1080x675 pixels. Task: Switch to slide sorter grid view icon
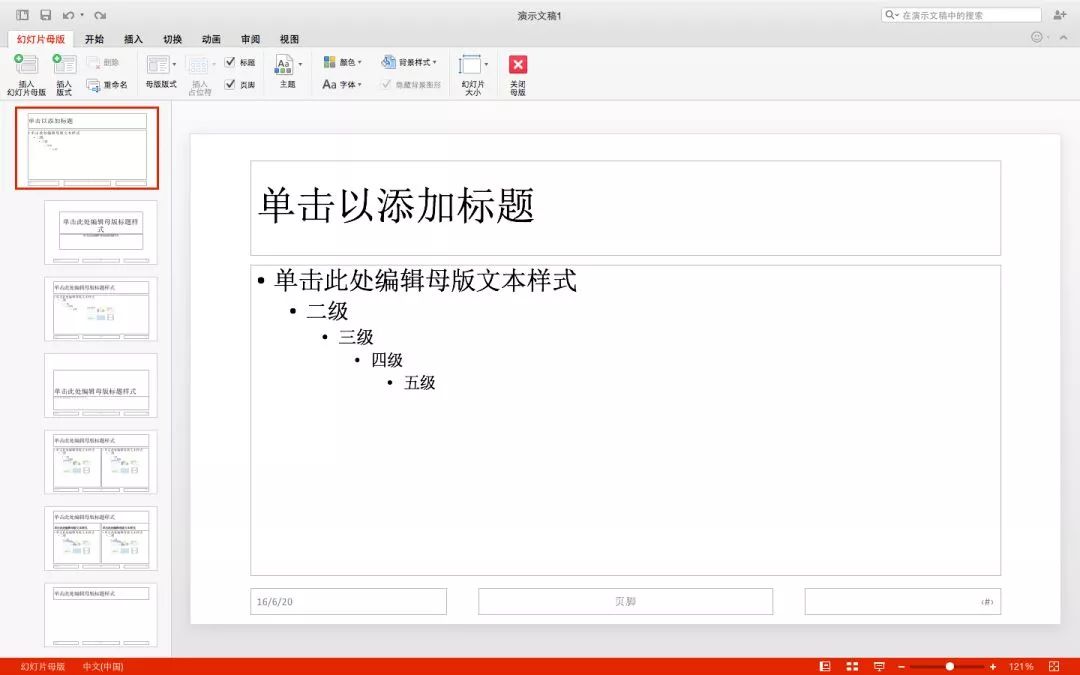click(x=852, y=666)
